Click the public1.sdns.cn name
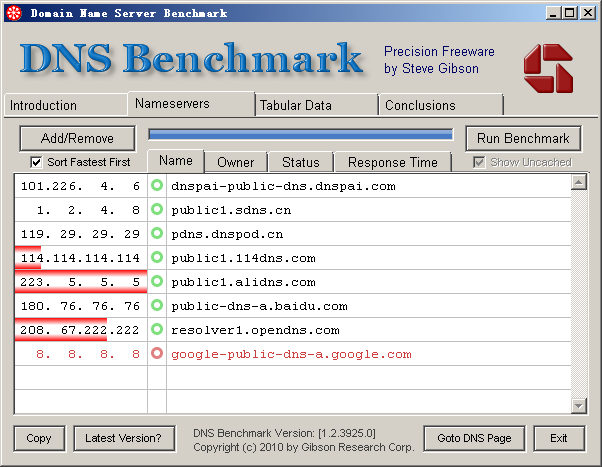The height and width of the screenshot is (467, 602). click(231, 210)
